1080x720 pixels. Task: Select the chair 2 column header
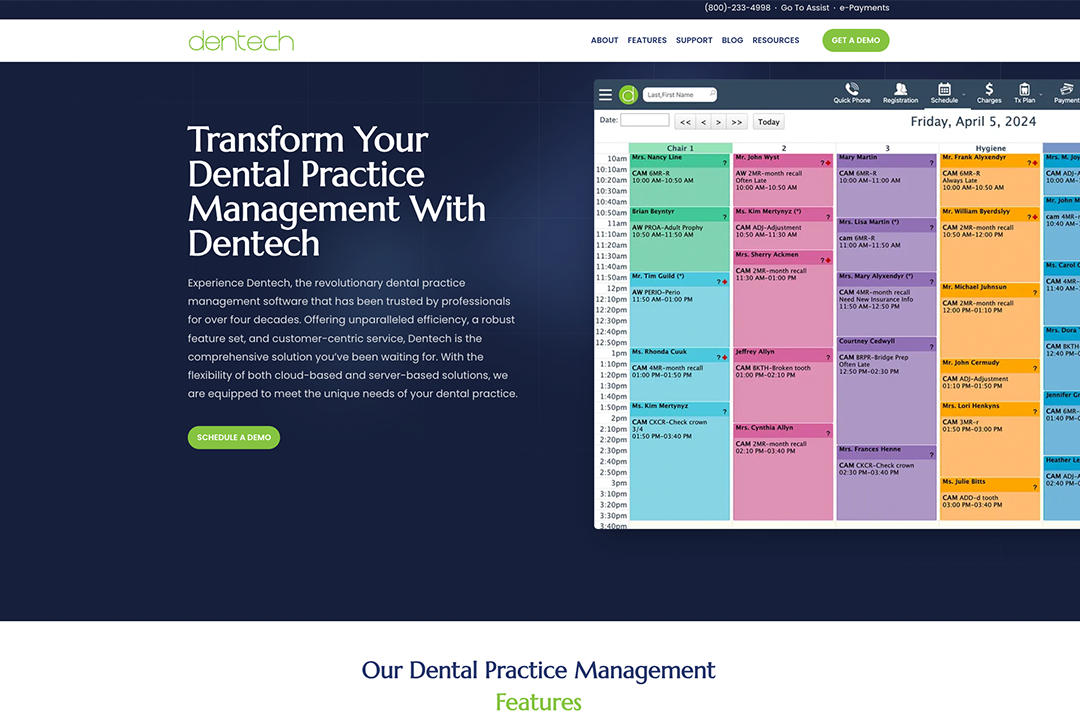point(784,148)
